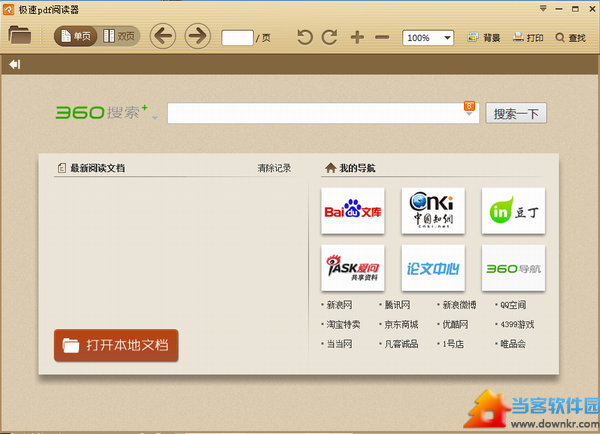This screenshot has width=600, height=434.
Task: Open 唯品会 link
Action: (513, 344)
